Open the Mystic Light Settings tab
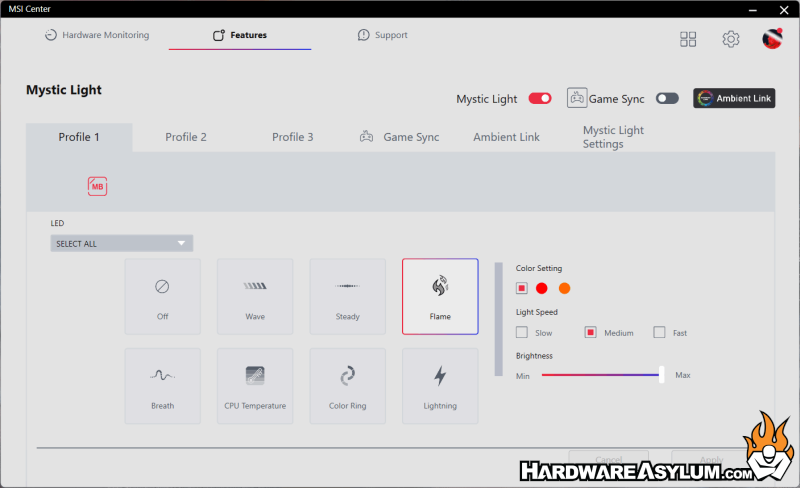Viewport: 800px width, 488px height. tap(613, 137)
